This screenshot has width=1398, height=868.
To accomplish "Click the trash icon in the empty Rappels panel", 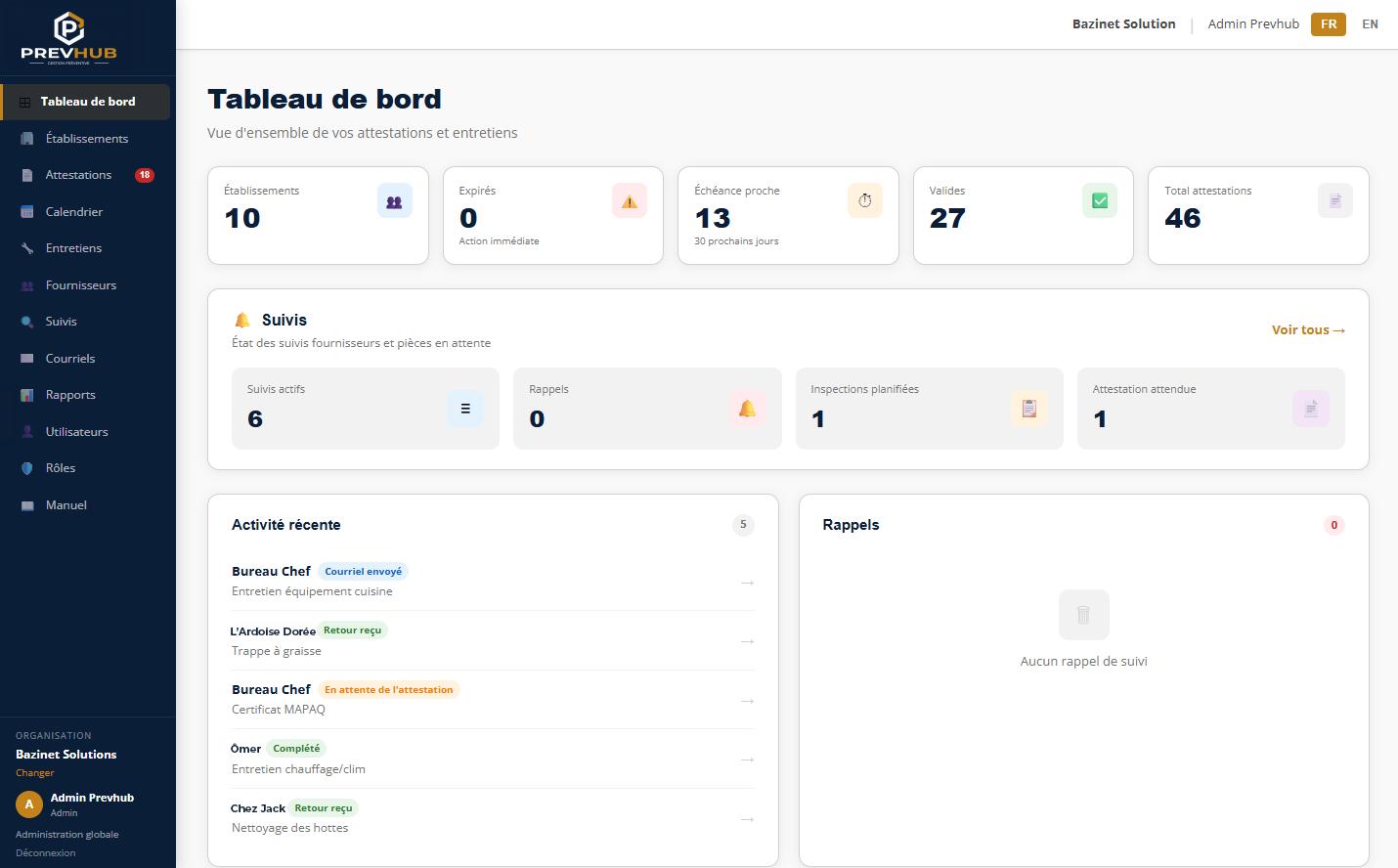I will pos(1083,615).
